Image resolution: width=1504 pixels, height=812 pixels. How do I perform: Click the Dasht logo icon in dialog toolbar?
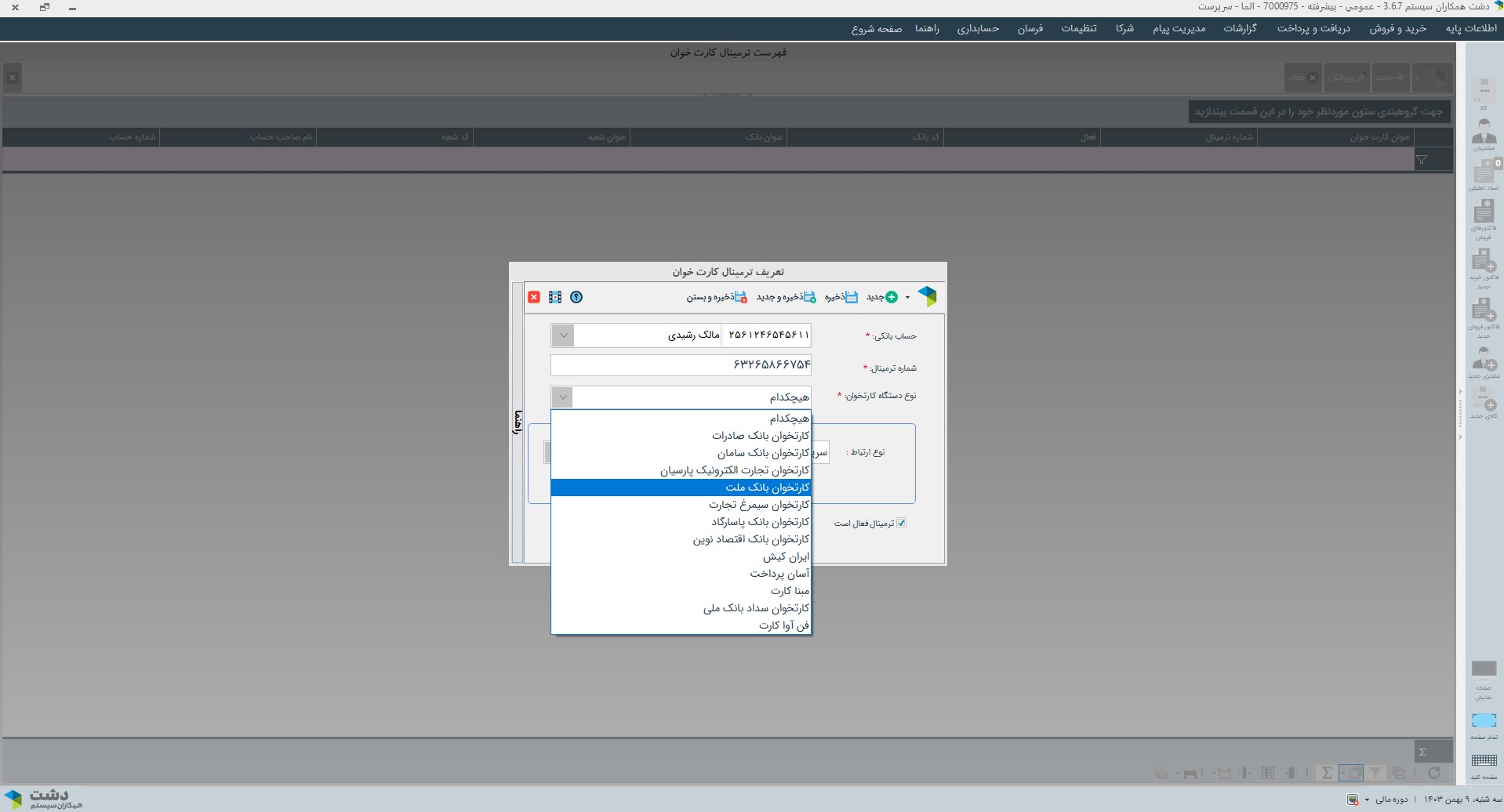[x=927, y=296]
